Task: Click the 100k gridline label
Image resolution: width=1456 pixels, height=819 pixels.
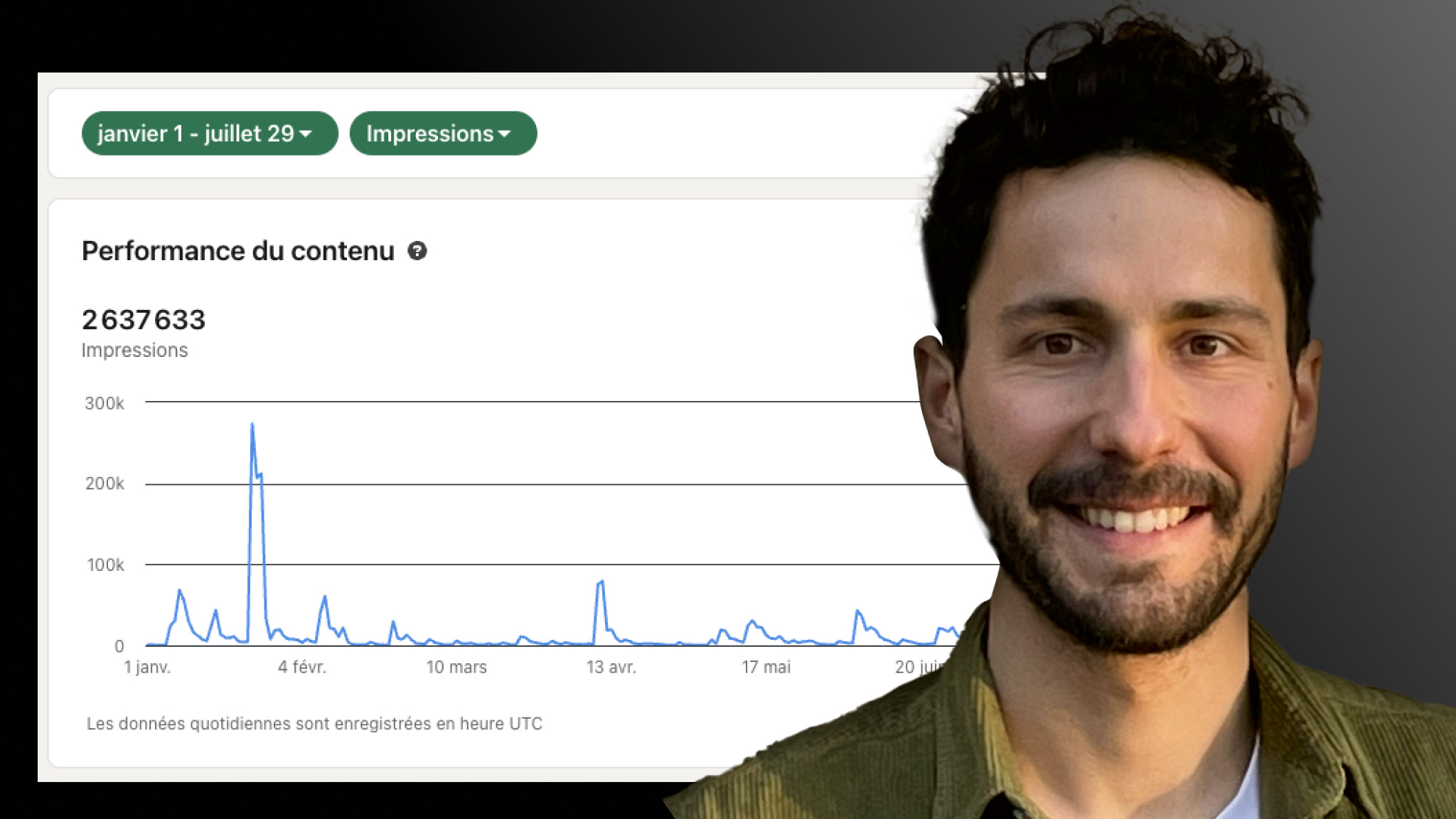Action: click(x=105, y=564)
